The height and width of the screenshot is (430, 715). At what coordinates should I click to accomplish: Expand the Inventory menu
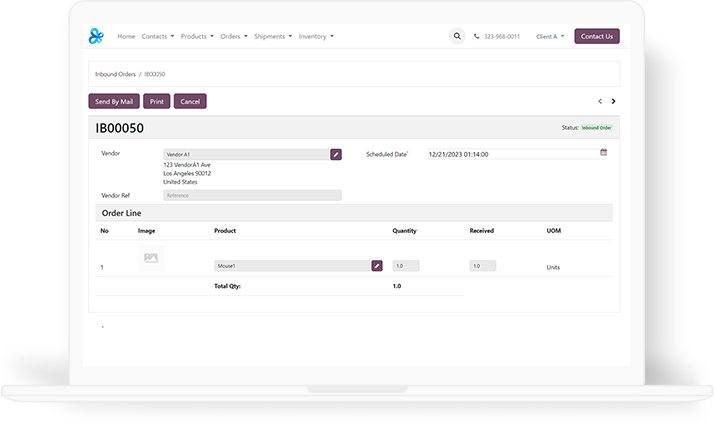[316, 36]
